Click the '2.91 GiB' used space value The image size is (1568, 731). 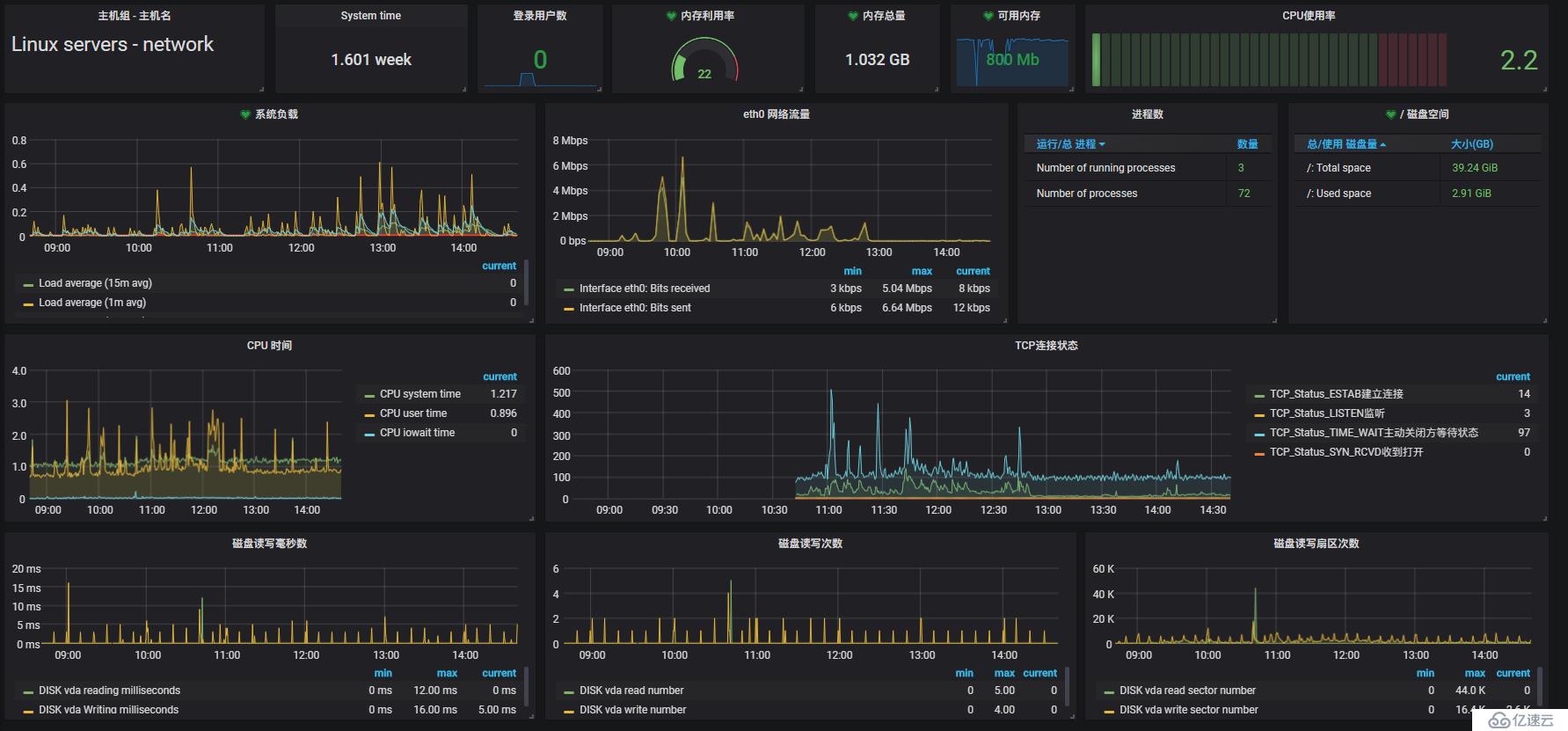pyautogui.click(x=1471, y=194)
